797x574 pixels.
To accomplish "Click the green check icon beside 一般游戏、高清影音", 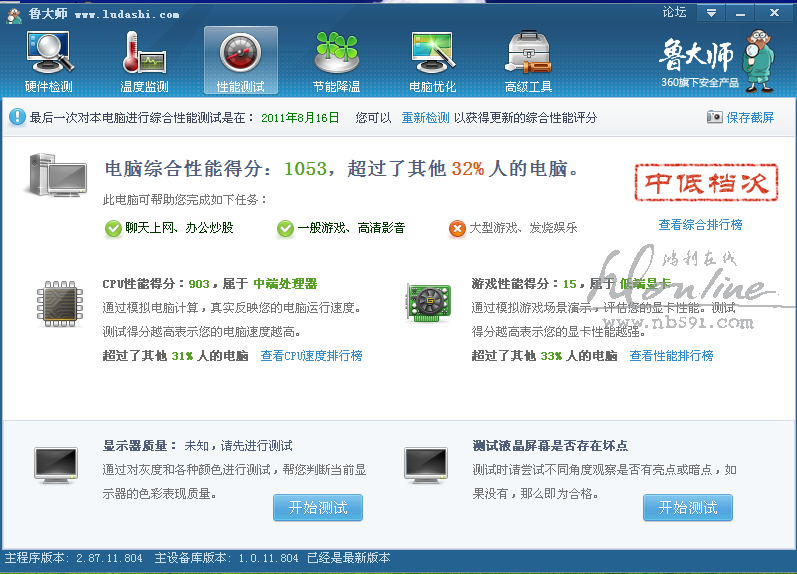I will tap(285, 229).
